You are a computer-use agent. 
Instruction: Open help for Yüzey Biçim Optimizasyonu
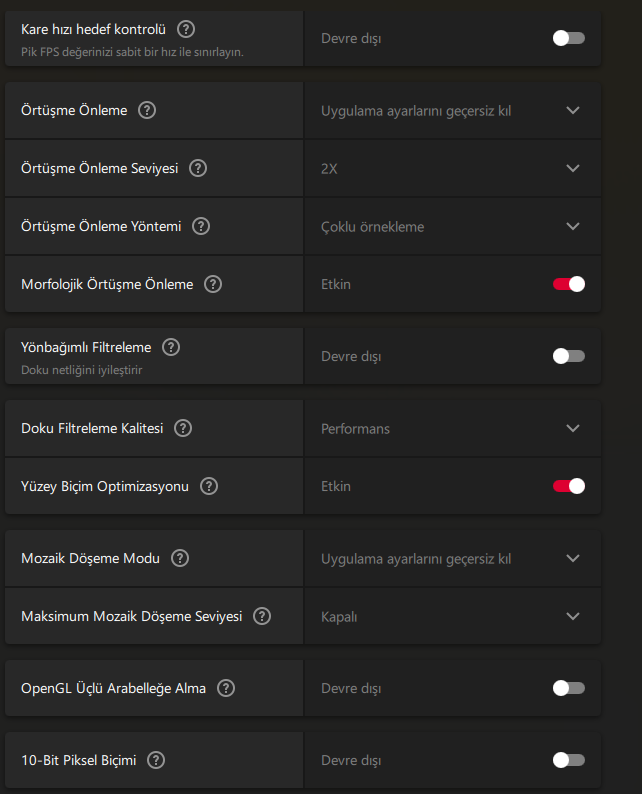(x=209, y=486)
